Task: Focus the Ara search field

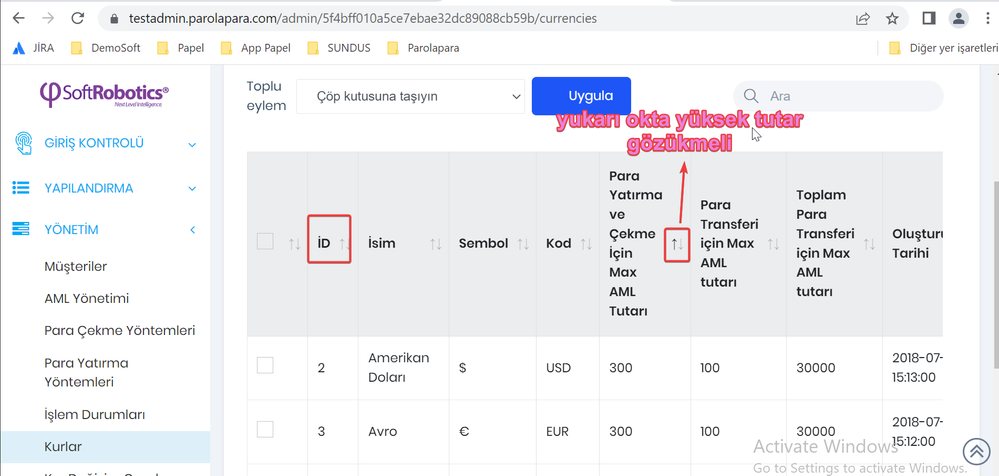Action: (x=838, y=96)
